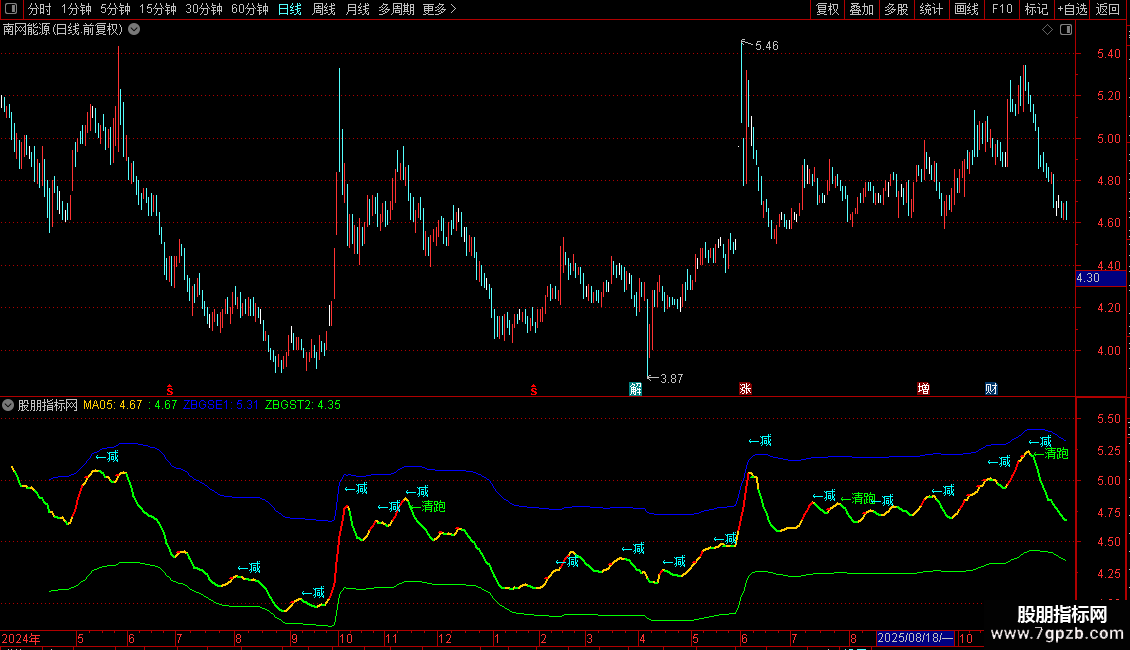Select the 15分钟 period
The height and width of the screenshot is (650, 1130).
[x=157, y=9]
